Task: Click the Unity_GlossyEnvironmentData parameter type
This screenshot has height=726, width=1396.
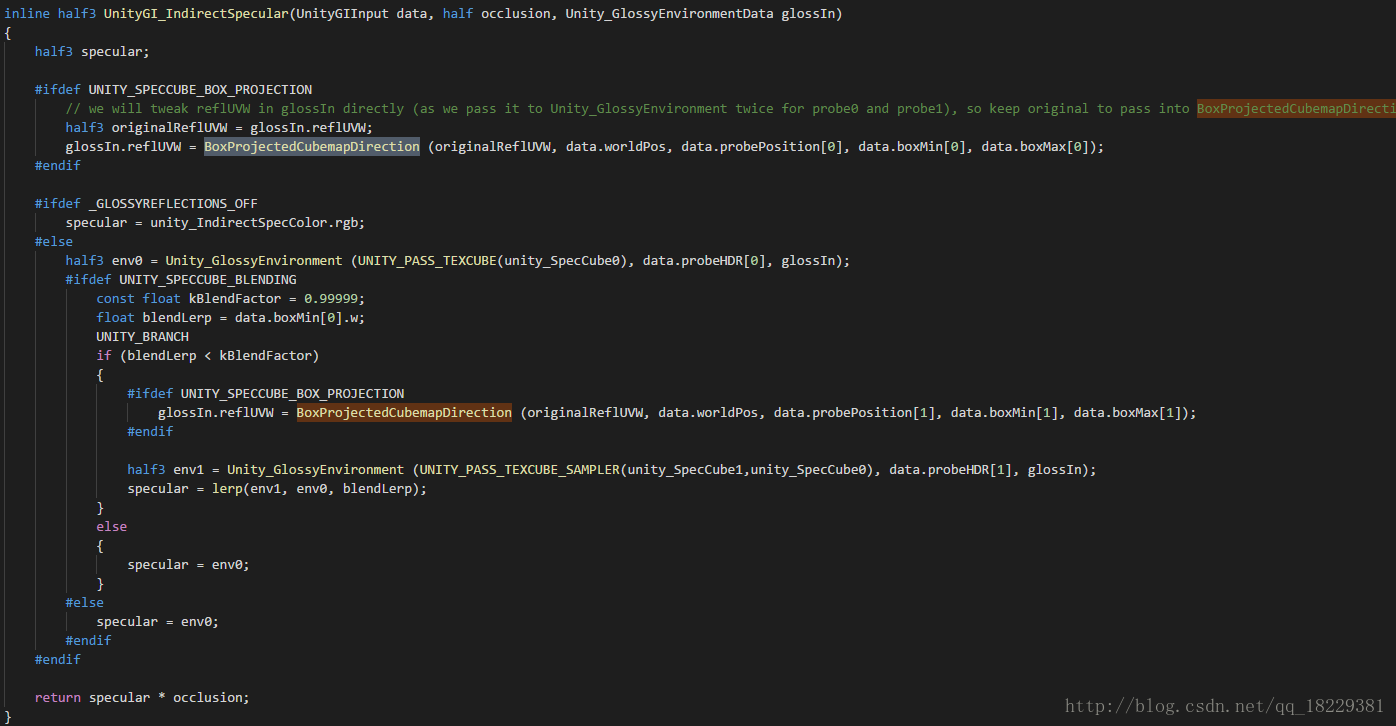Action: pyautogui.click(x=669, y=14)
